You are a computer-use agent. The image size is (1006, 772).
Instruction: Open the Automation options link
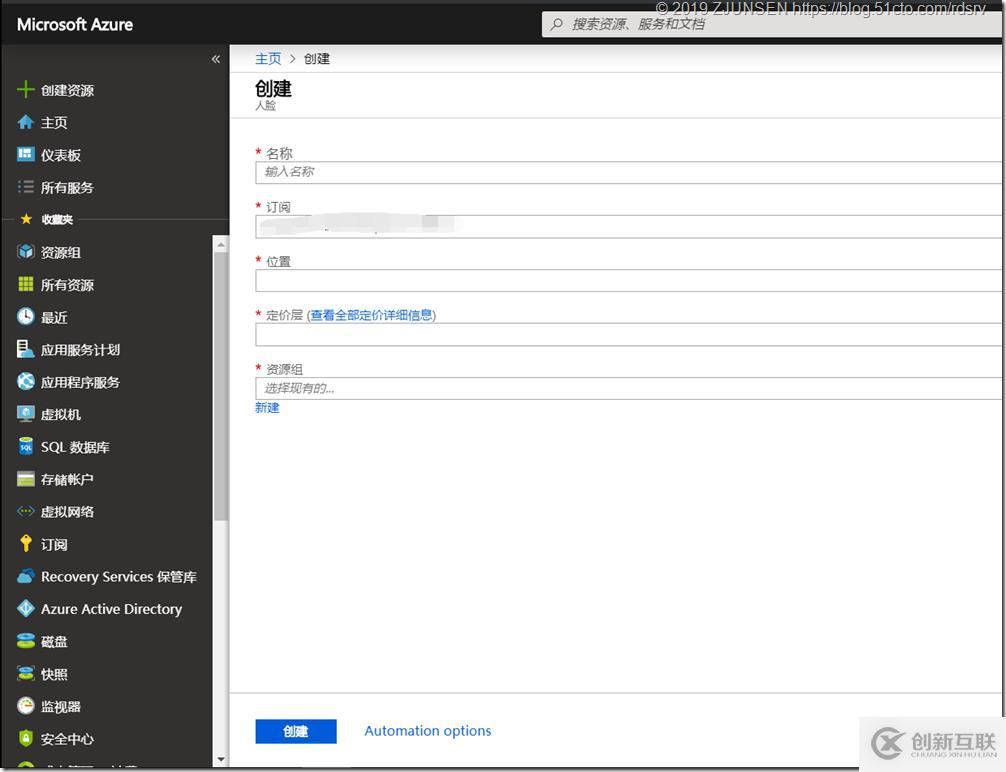click(427, 731)
